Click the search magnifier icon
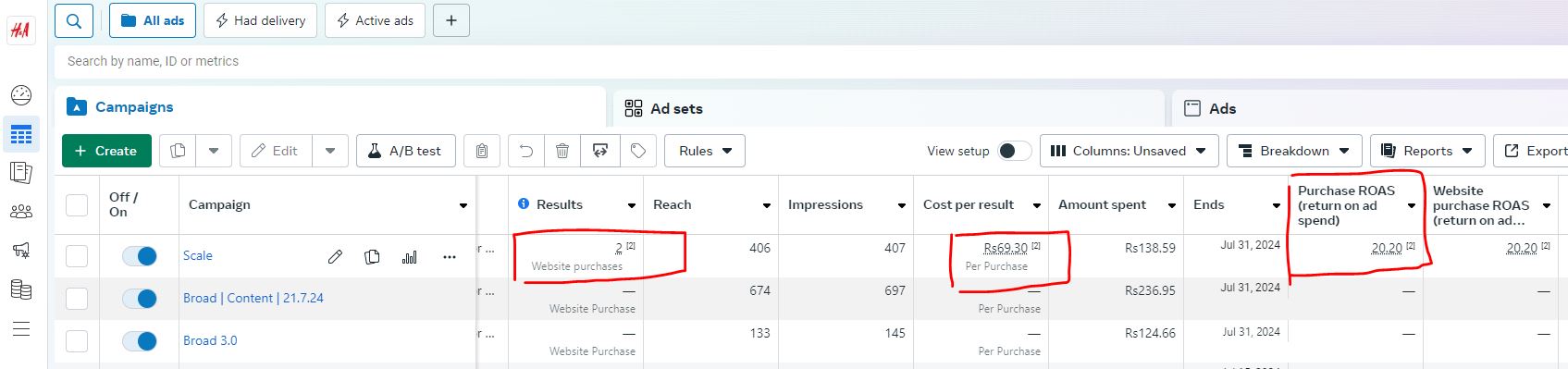Viewport: 1568px width, 369px height. pyautogui.click(x=74, y=20)
